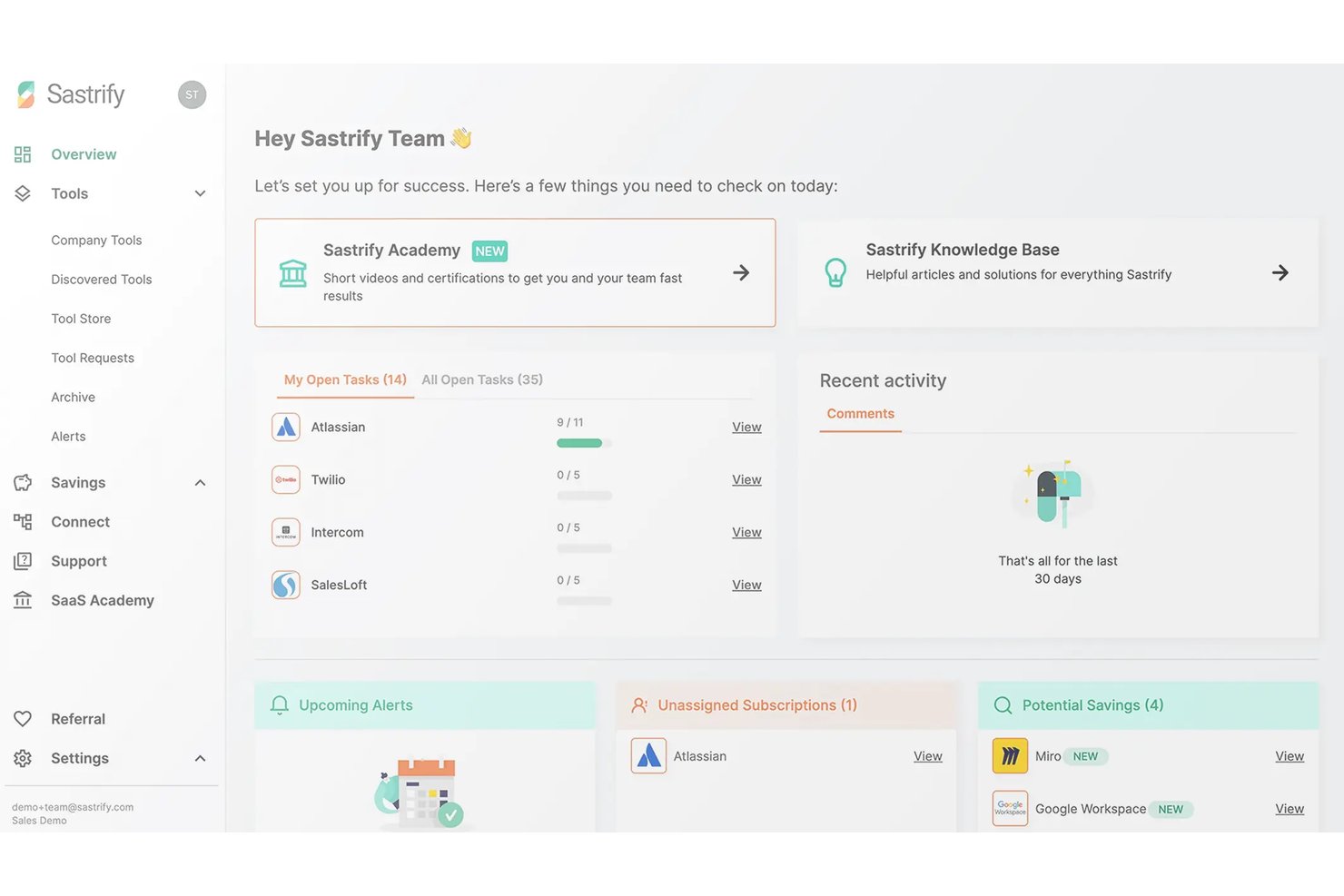Click the Atlassian logo in open tasks

click(x=286, y=427)
